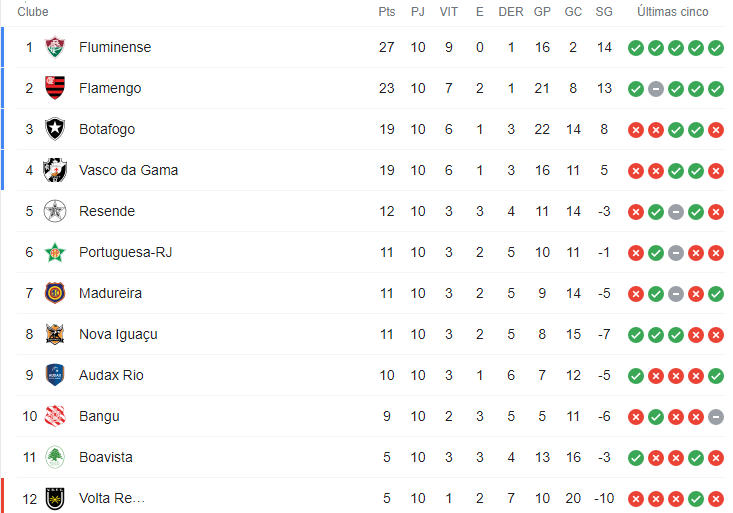Click the Últimas cinco column header
733x513 pixels.
click(673, 12)
